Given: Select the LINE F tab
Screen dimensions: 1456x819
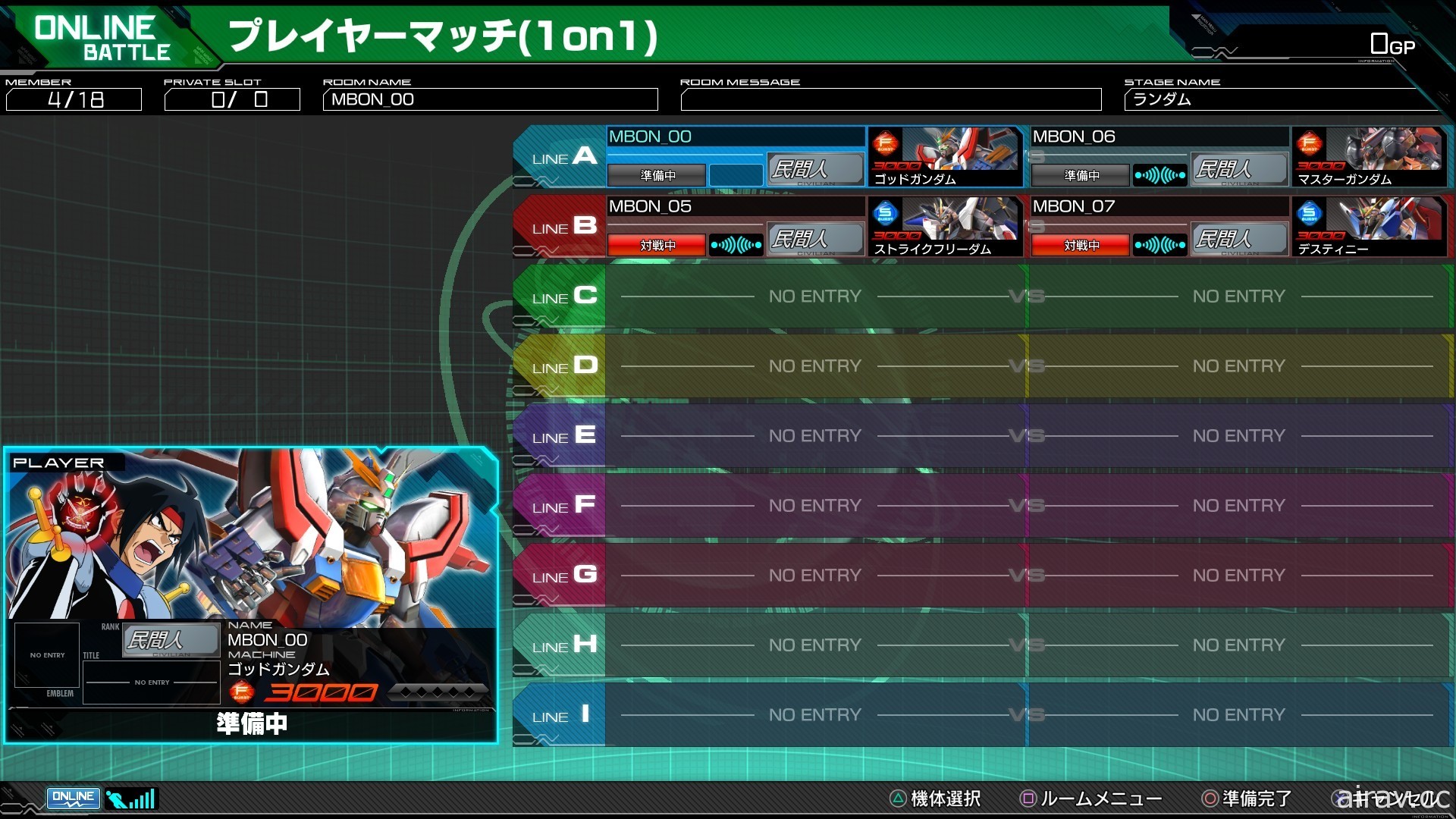Looking at the screenshot, I should click(561, 505).
